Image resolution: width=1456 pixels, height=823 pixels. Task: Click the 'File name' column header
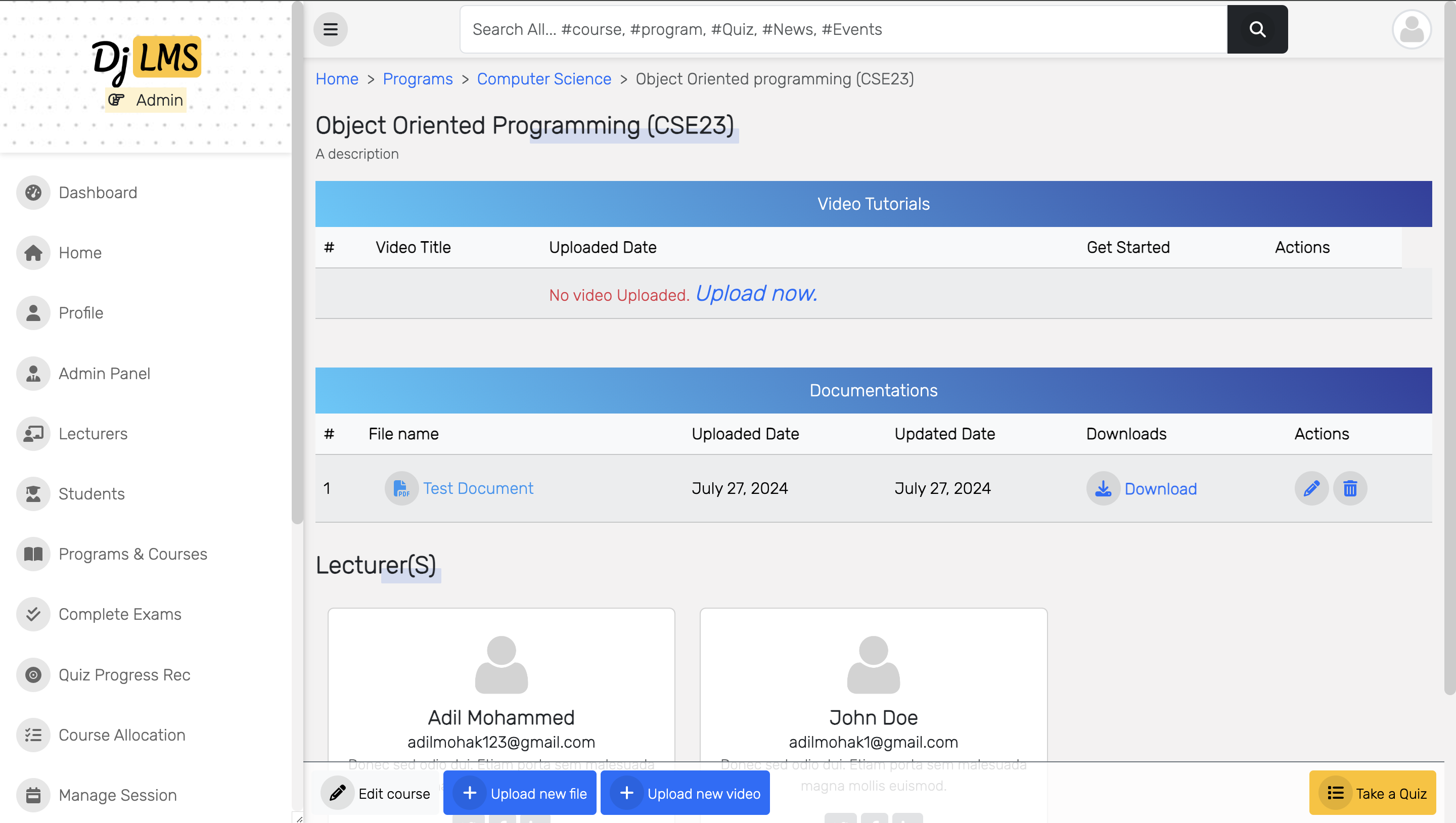point(403,434)
